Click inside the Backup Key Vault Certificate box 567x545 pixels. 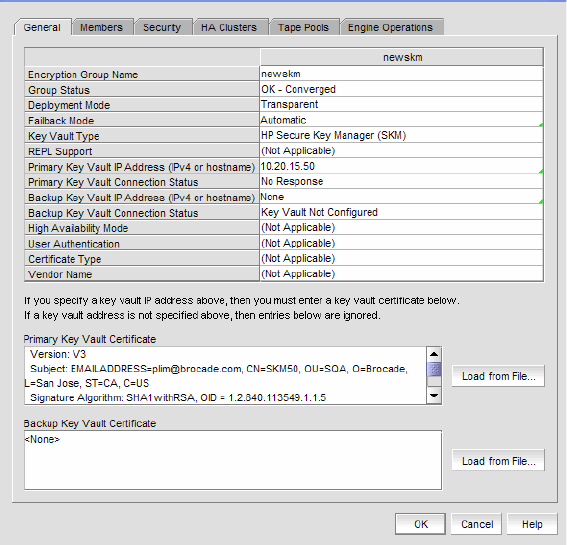pyautogui.click(x=233, y=460)
